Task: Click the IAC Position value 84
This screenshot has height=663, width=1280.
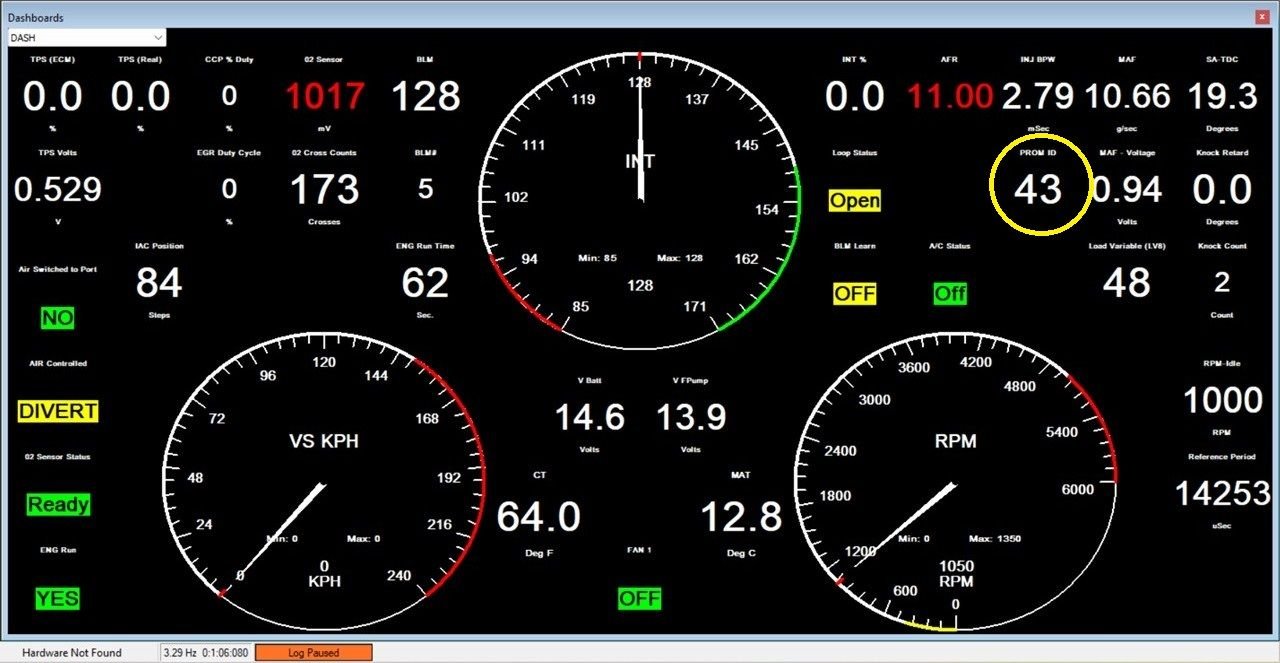Action: point(159,283)
